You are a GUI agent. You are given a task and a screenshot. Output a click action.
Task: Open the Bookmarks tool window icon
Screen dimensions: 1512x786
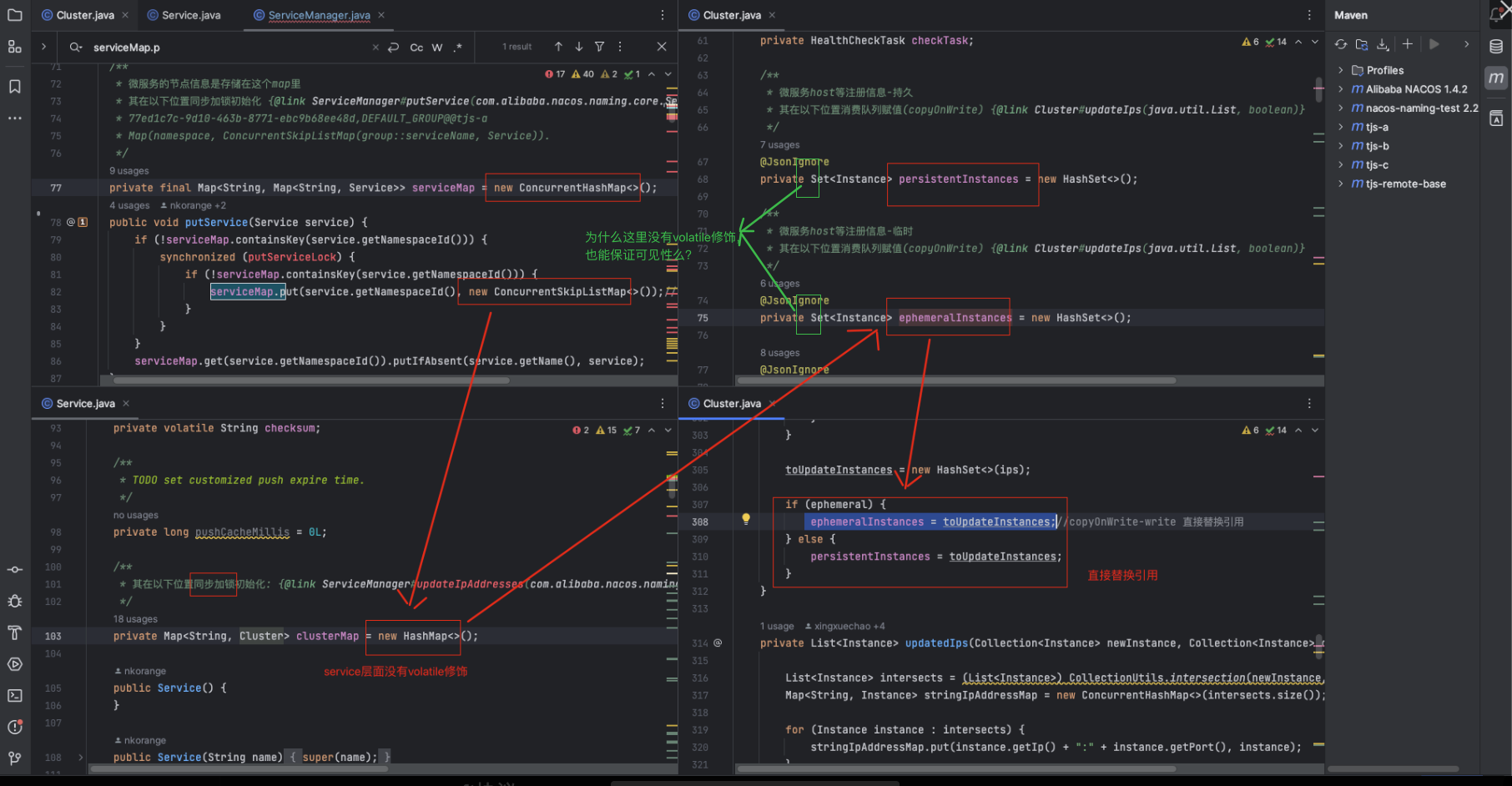pos(14,87)
